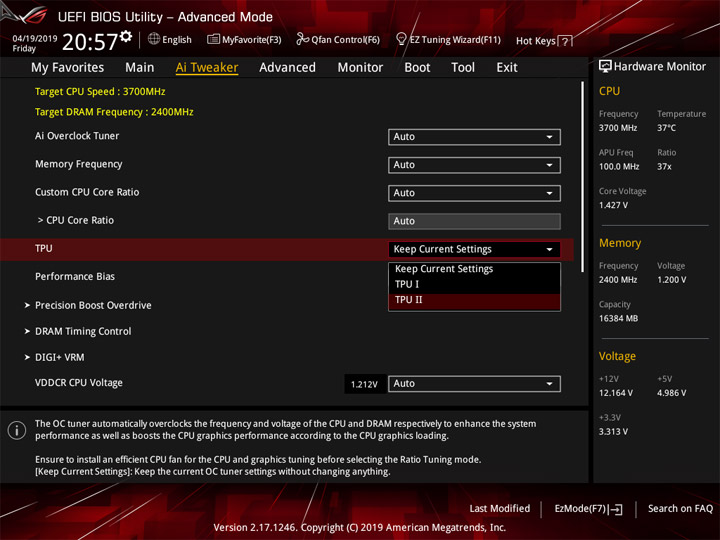Choose Keep Current Settings in the TPU list
This screenshot has width=720, height=540.
coord(474,269)
